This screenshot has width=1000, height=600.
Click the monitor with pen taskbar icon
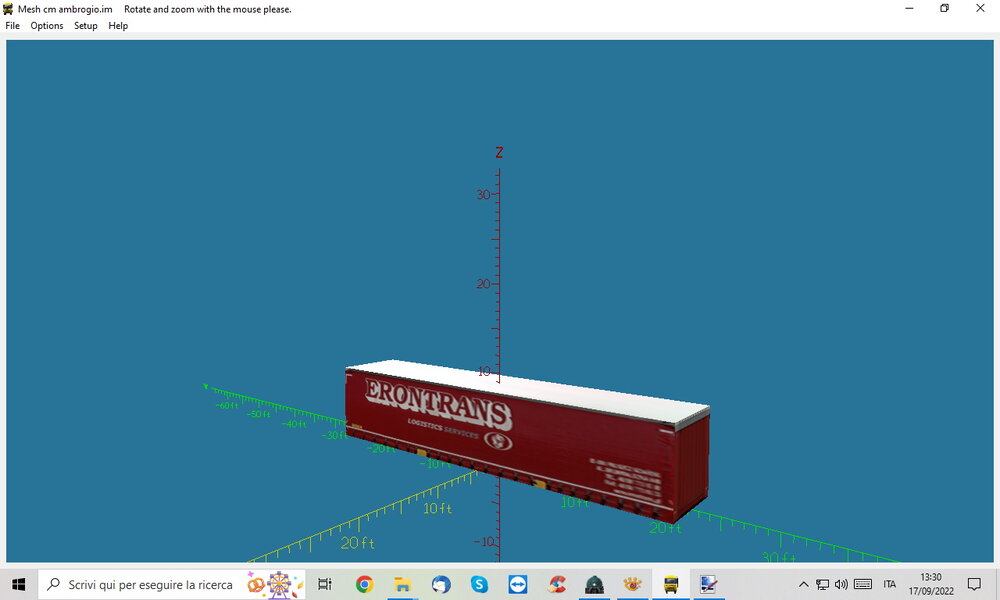[x=709, y=584]
